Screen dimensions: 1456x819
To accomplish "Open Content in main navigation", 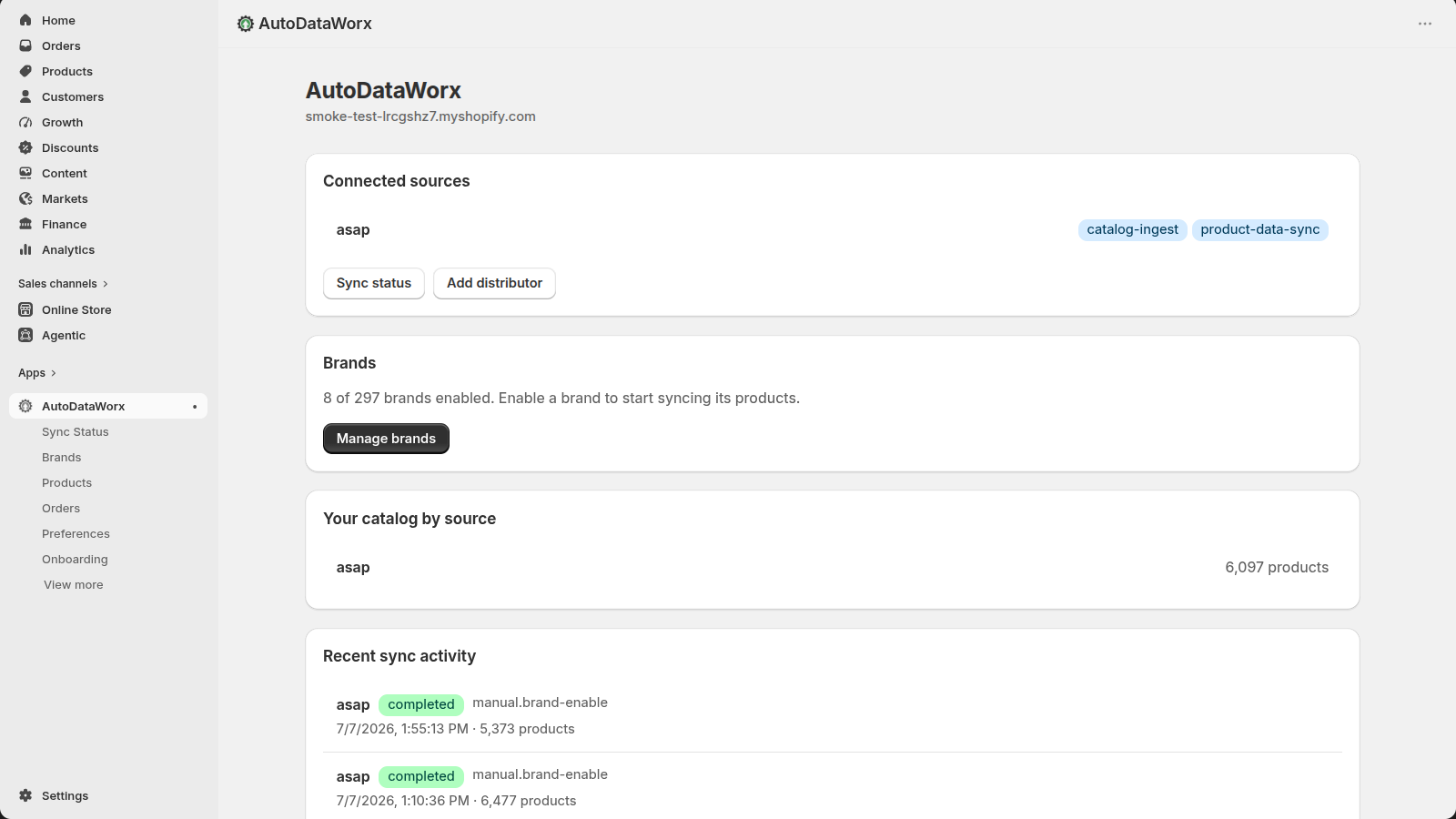I will 65,173.
